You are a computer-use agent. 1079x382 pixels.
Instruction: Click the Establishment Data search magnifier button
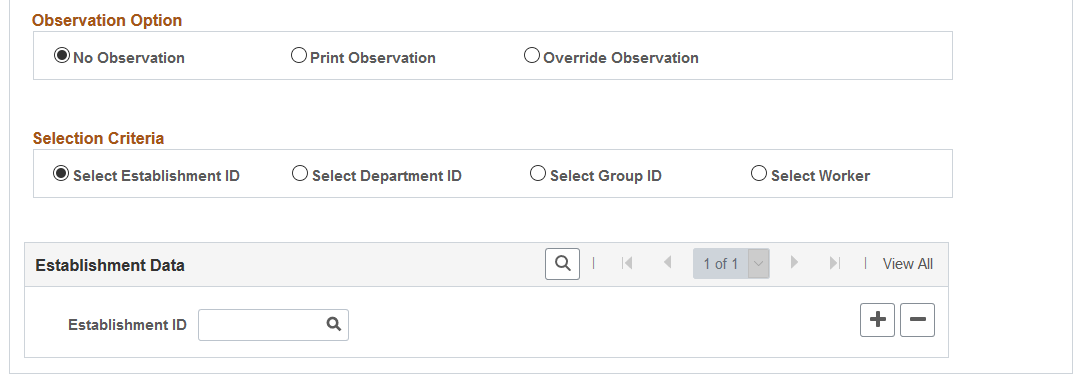[562, 264]
